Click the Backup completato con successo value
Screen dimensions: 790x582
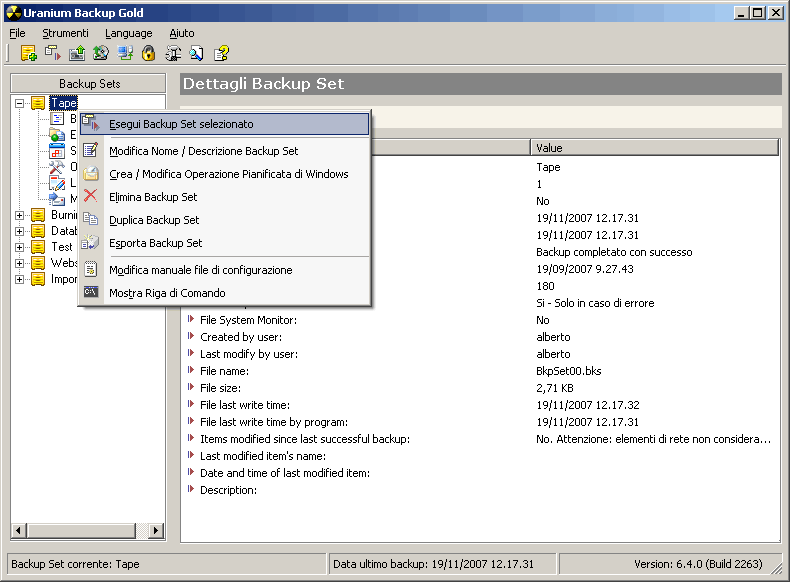[x=614, y=252]
